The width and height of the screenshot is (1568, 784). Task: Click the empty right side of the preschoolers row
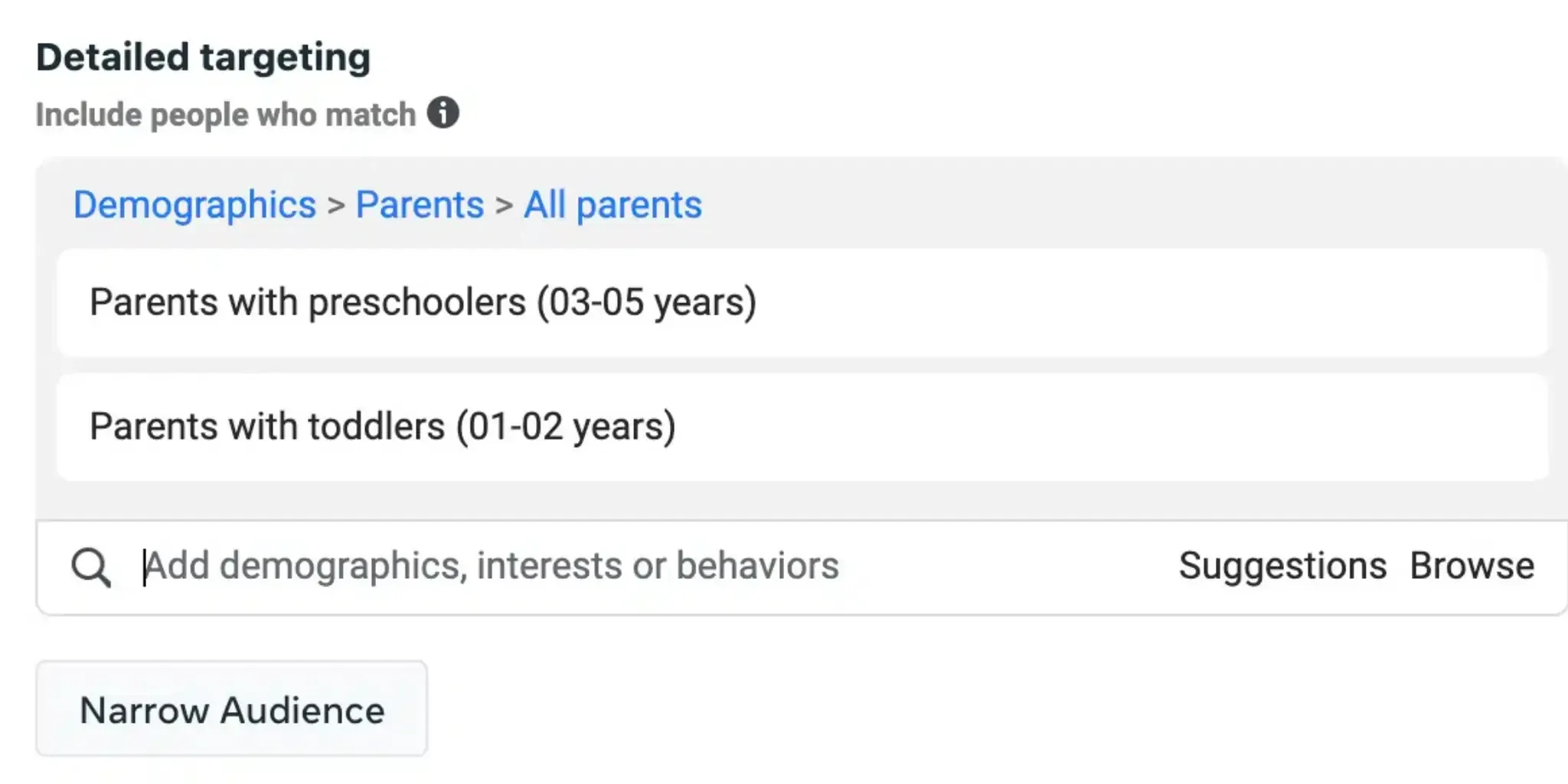click(x=1225, y=302)
